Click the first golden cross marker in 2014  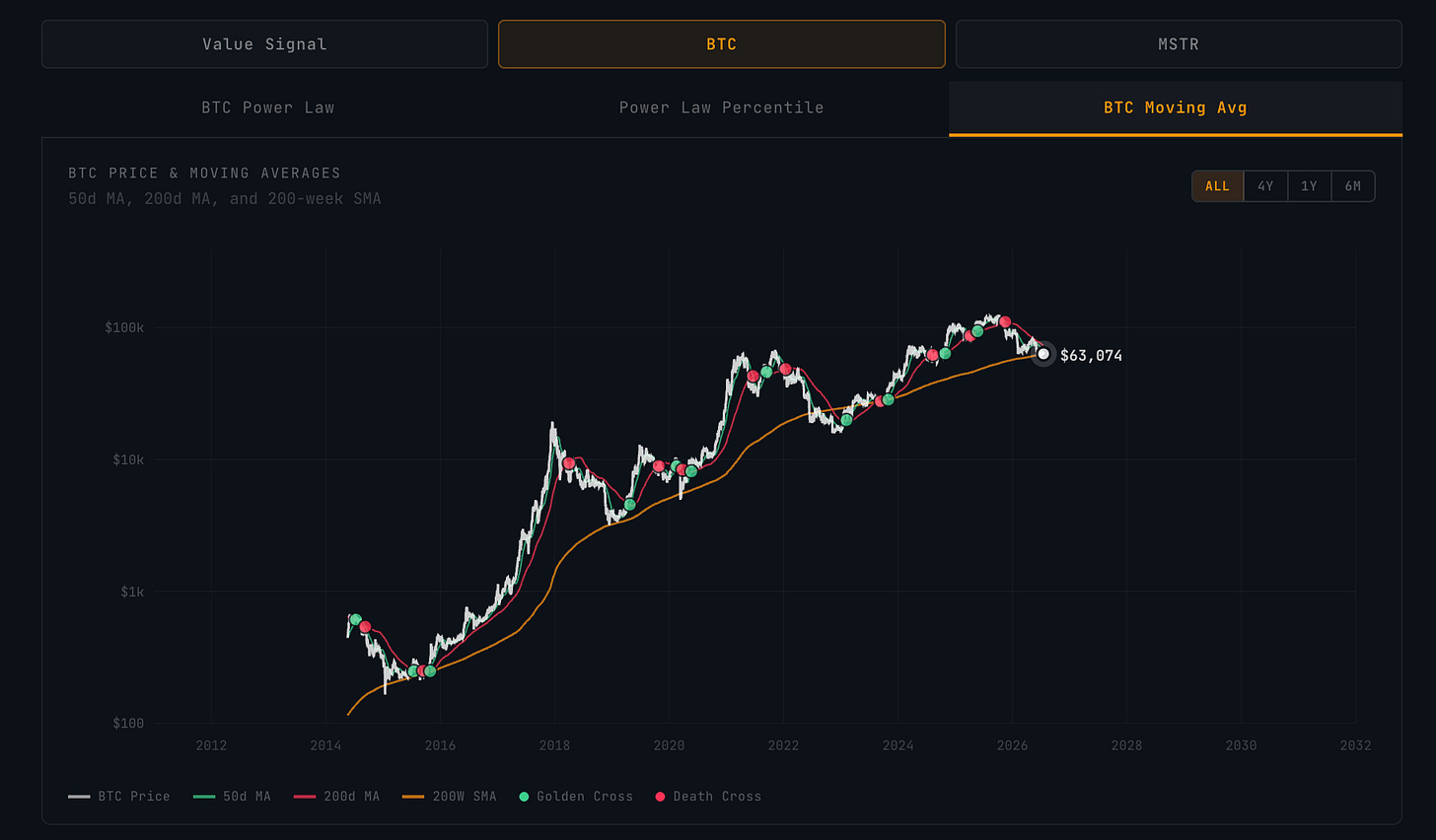pyautogui.click(x=356, y=619)
